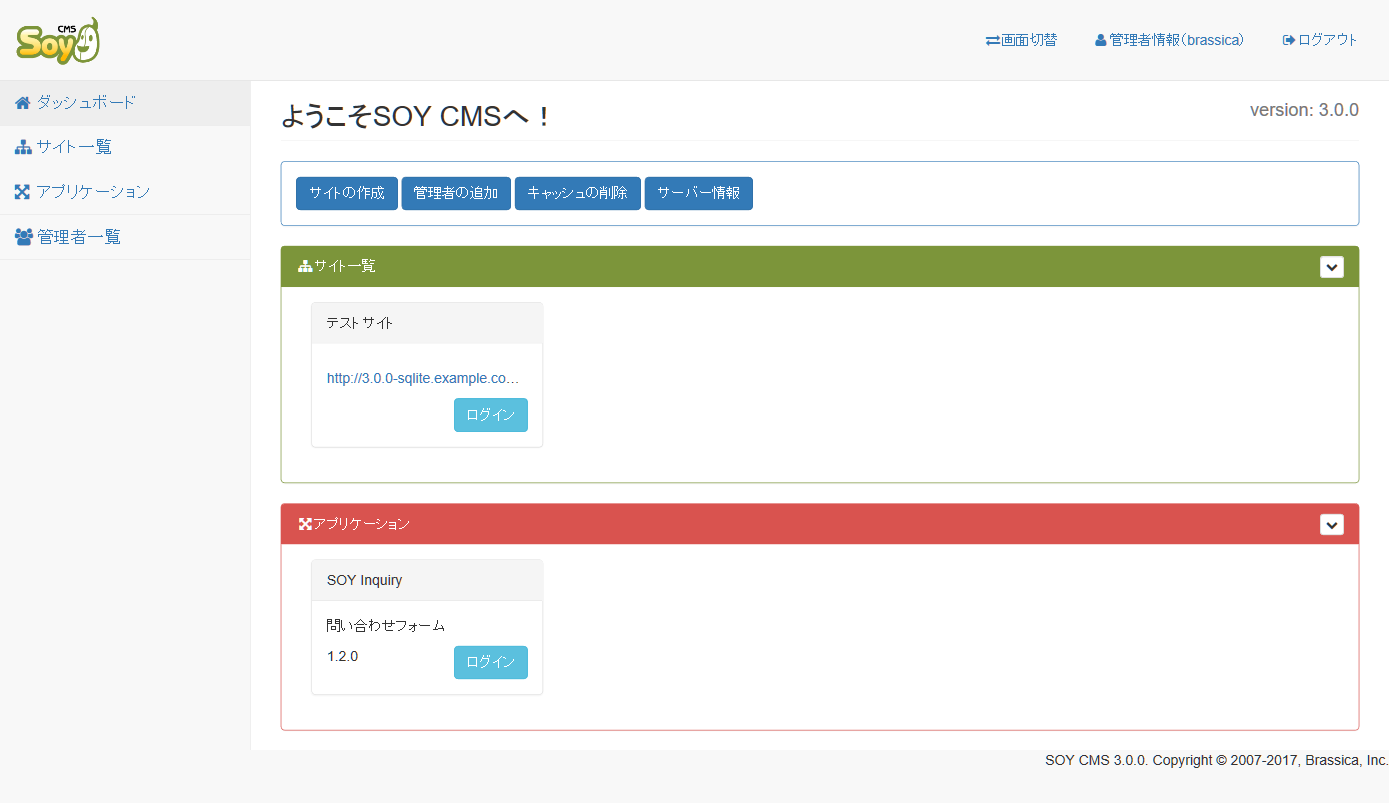This screenshot has height=803, width=1389.
Task: Click the arrows icon in red アプリケーション header
Action: coord(305,524)
